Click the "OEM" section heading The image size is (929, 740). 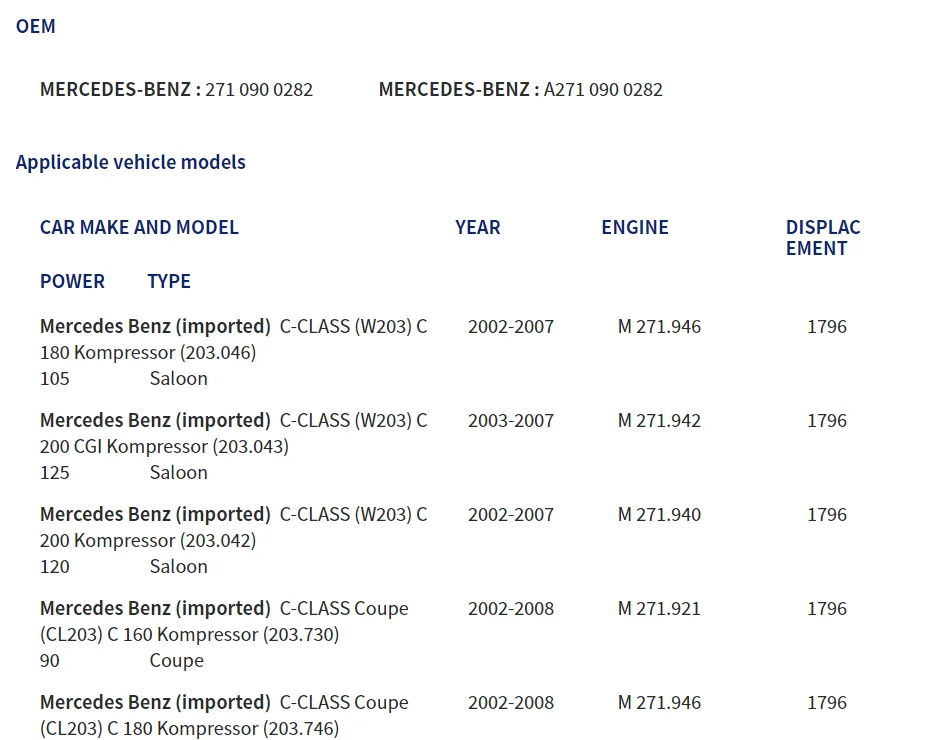click(36, 26)
